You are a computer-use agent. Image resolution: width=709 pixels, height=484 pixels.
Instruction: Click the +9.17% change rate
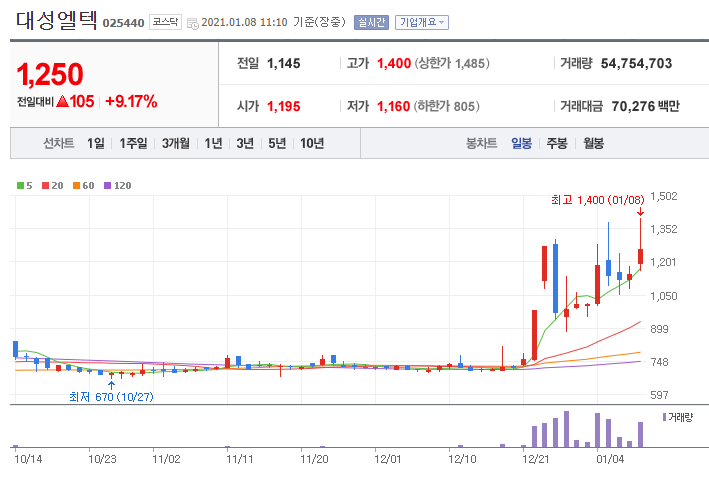[131, 101]
